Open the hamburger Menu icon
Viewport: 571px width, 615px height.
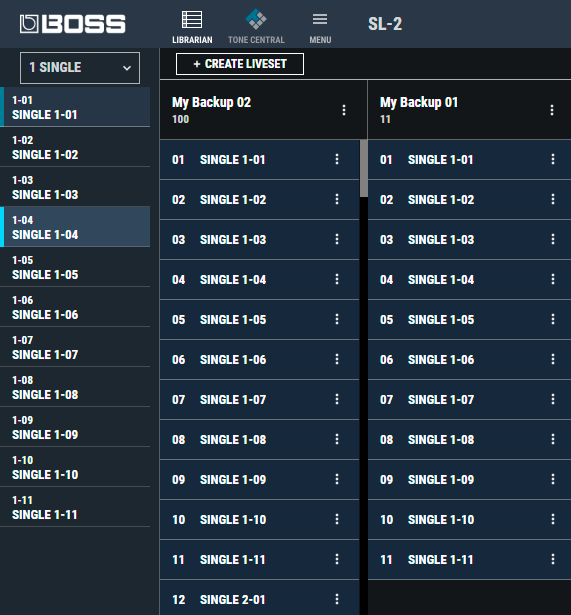[320, 19]
